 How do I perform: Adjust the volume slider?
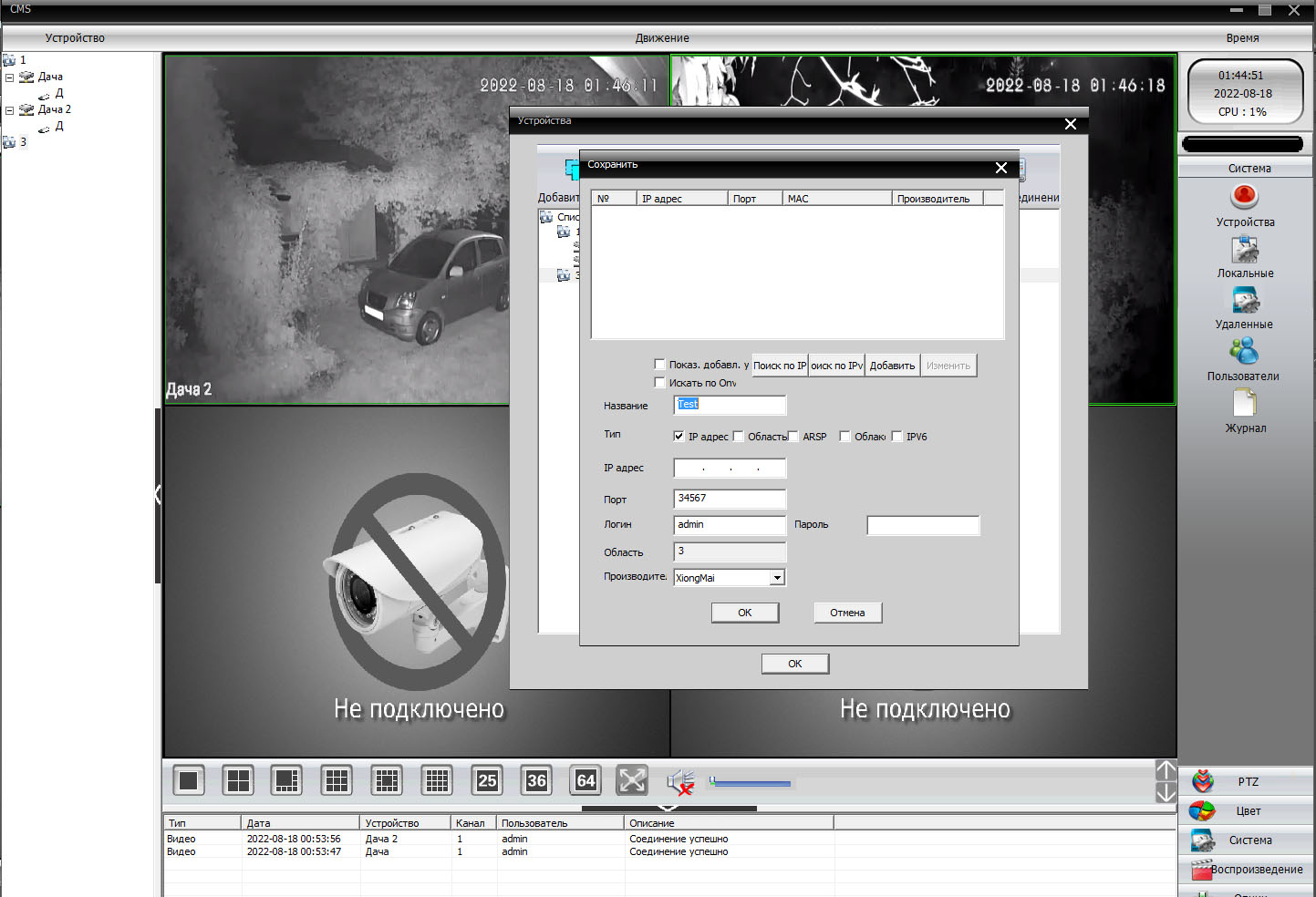coord(750,783)
